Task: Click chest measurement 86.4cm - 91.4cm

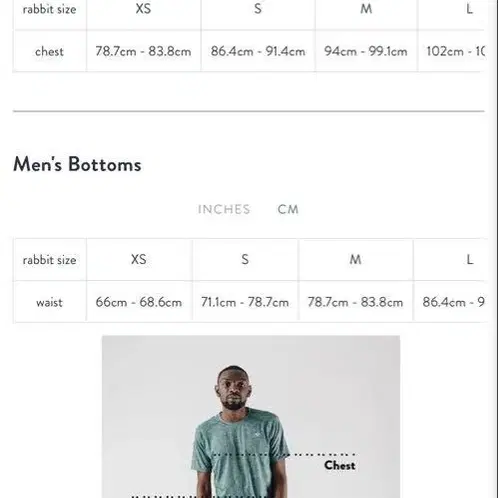Action: pyautogui.click(x=258, y=51)
